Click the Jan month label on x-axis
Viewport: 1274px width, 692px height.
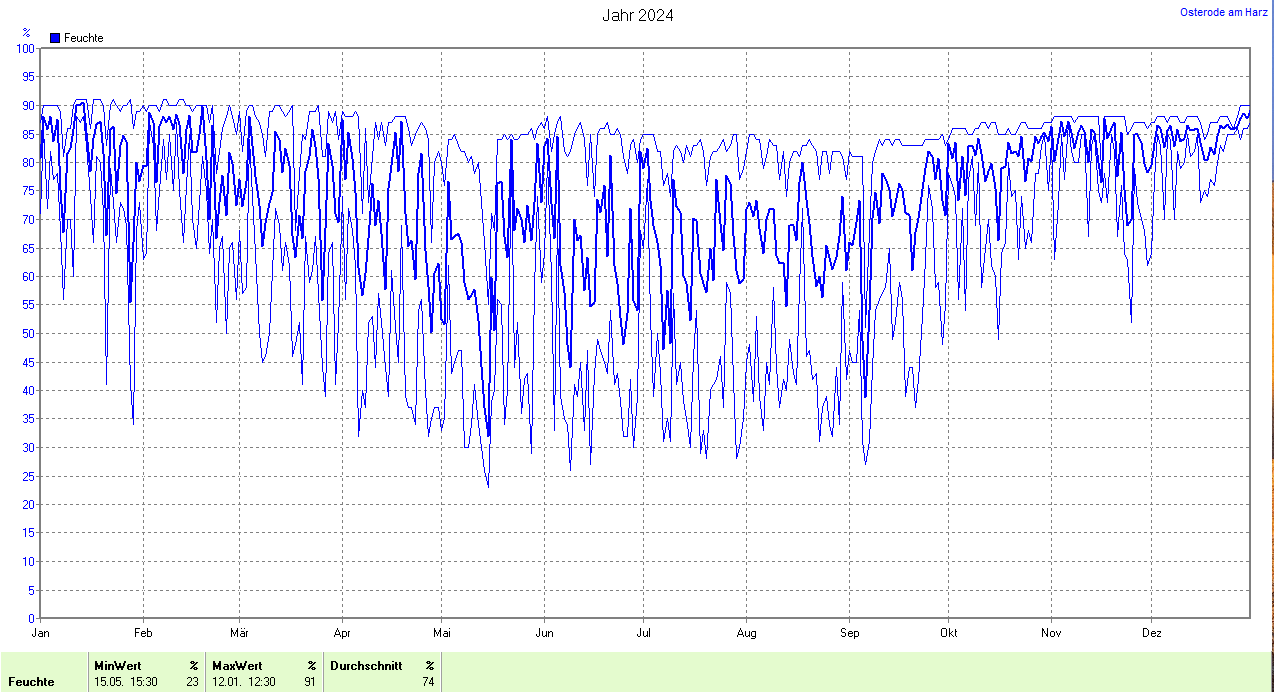click(x=41, y=633)
